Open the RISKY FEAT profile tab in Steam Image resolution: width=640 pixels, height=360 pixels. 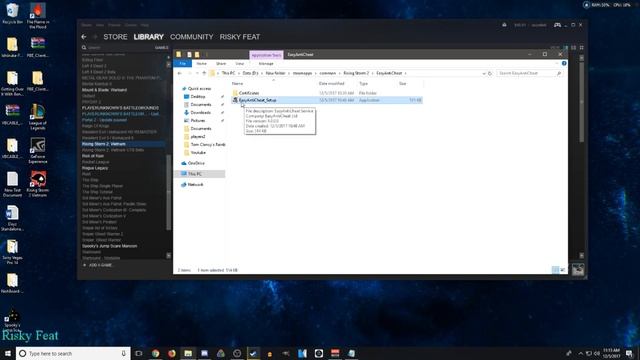point(240,37)
